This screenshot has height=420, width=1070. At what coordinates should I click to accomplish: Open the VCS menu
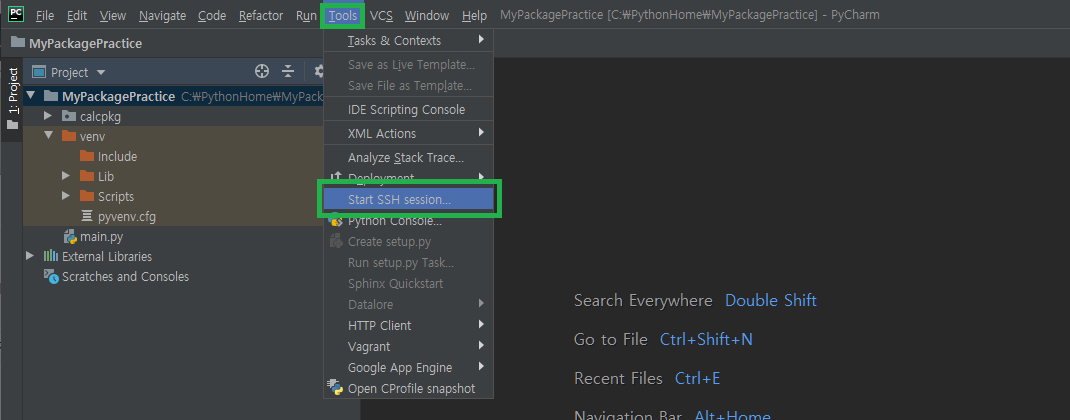(x=381, y=15)
